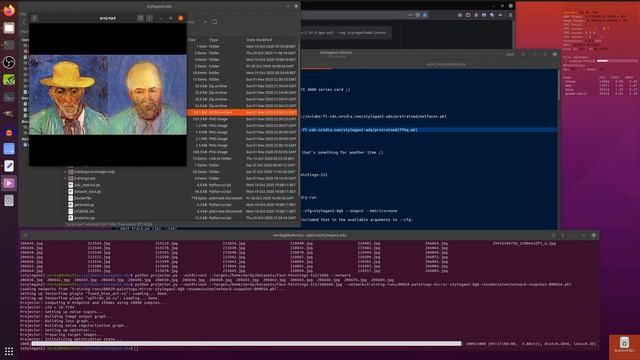Open the browser hamburger menu icon

tap(510, 15)
